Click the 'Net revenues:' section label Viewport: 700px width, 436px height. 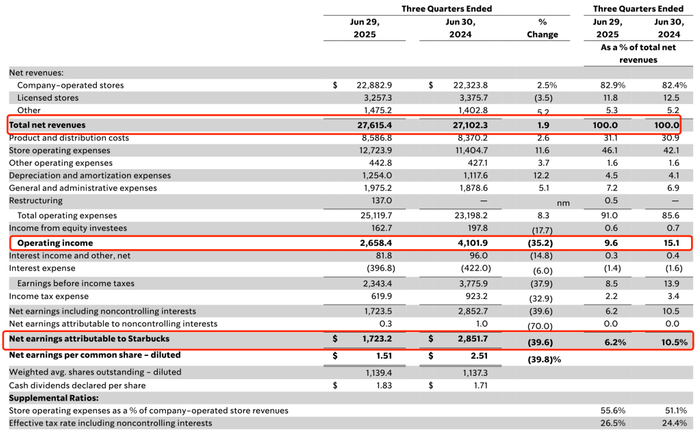[x=36, y=72]
